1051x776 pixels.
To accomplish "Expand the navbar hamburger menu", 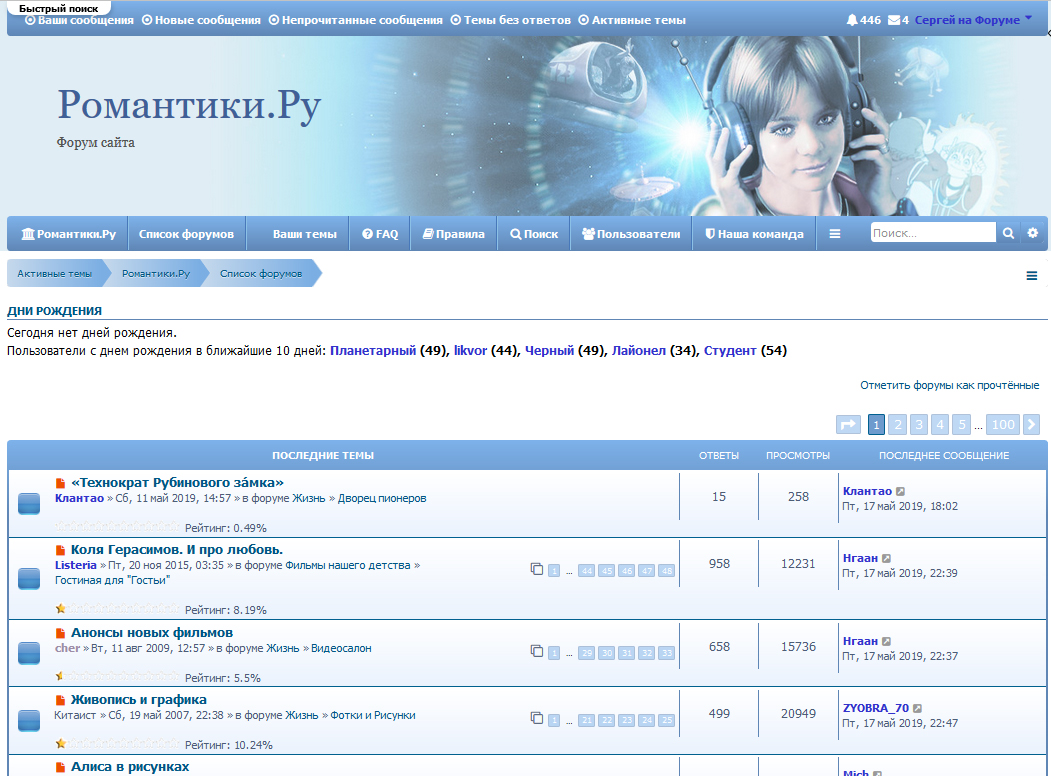I will 834,234.
